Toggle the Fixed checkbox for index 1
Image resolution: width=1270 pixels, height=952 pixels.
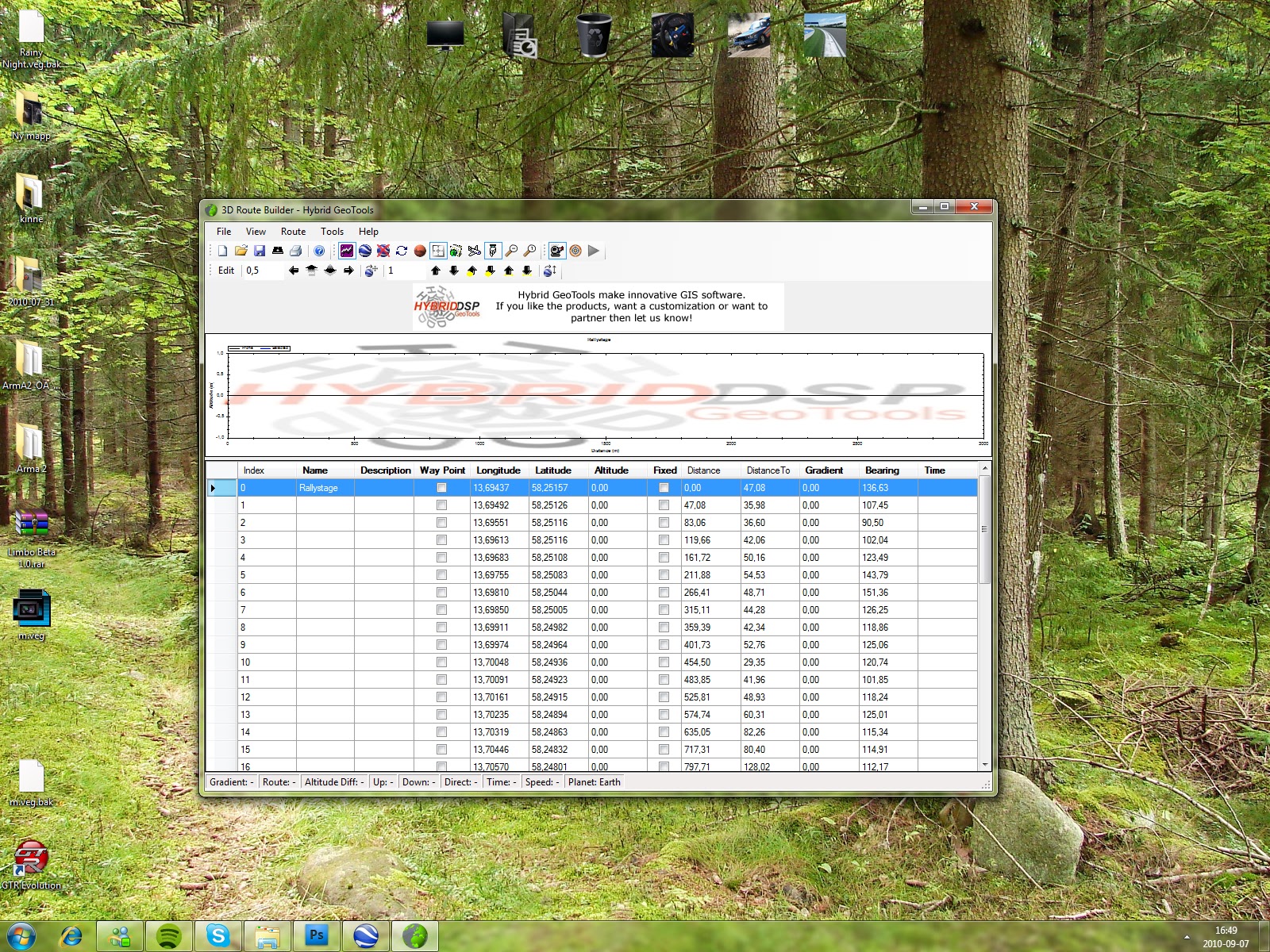pyautogui.click(x=664, y=505)
